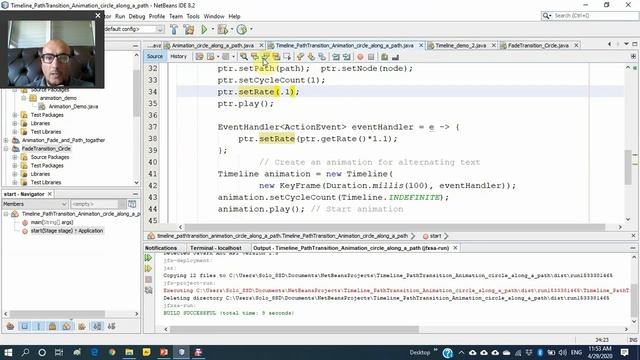Open the Terminal - localhost tab
Screen dimensions: 640x360
[216, 248]
